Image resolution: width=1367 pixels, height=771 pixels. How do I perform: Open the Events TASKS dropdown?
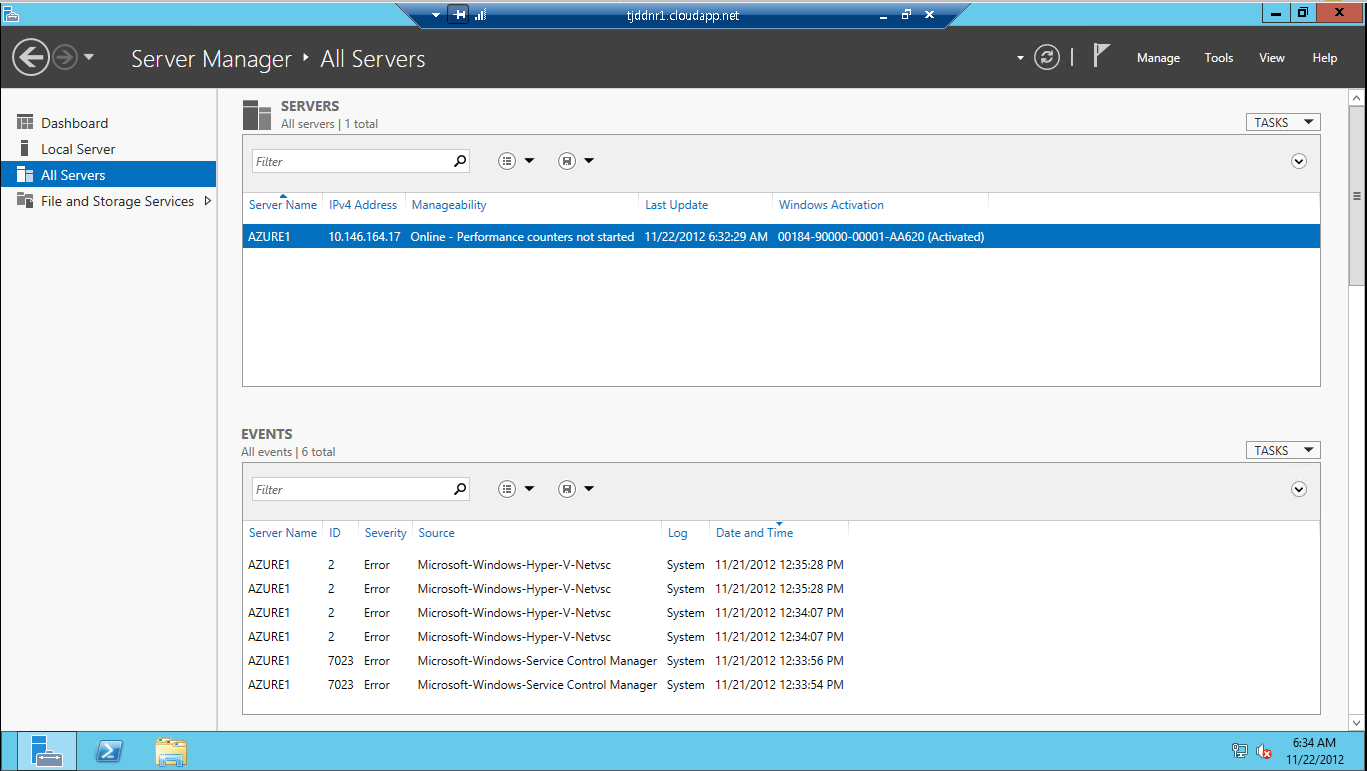(x=1283, y=450)
